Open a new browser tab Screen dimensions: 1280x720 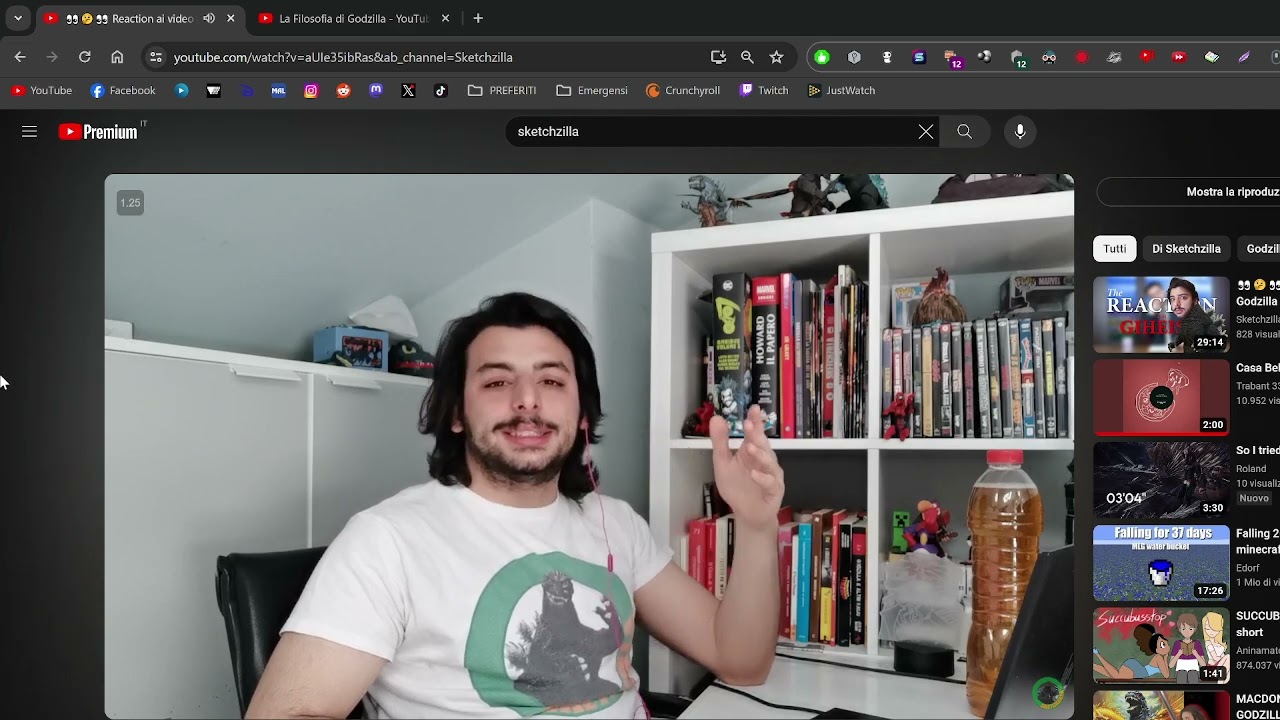[478, 18]
